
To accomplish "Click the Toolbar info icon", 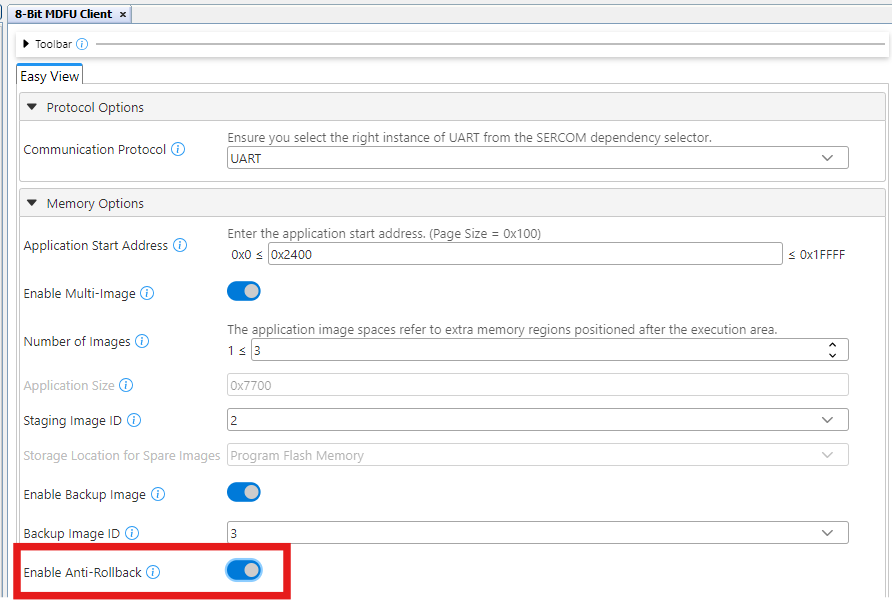I will point(82,44).
